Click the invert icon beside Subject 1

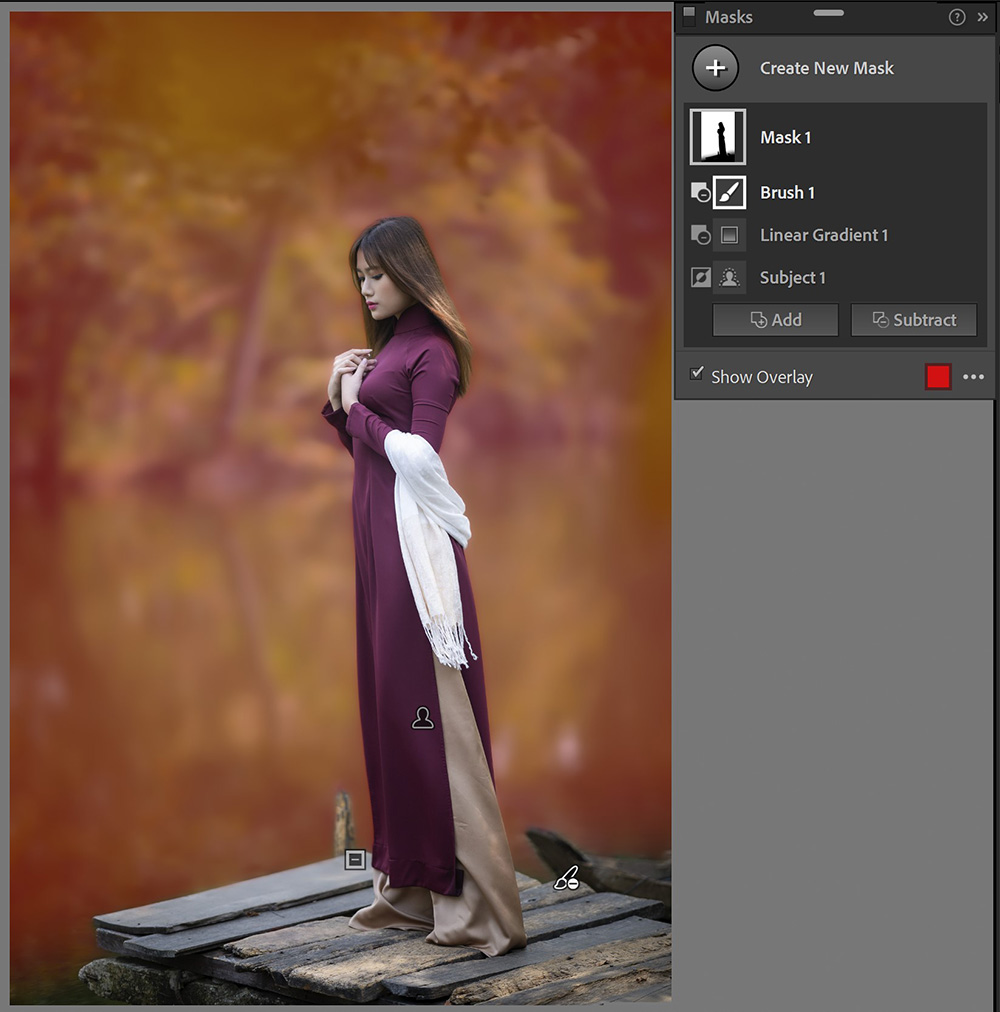[x=700, y=278]
